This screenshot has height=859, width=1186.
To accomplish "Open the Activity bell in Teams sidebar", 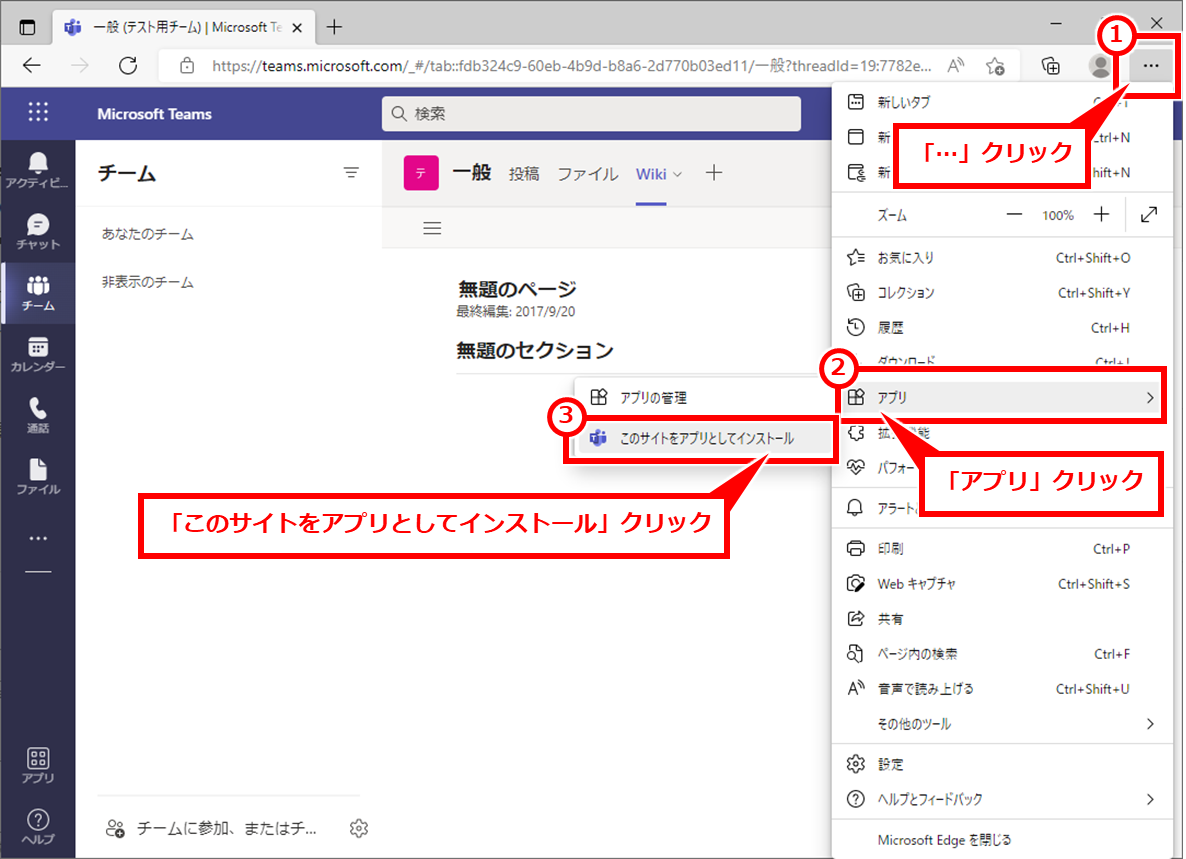I will pos(38,170).
